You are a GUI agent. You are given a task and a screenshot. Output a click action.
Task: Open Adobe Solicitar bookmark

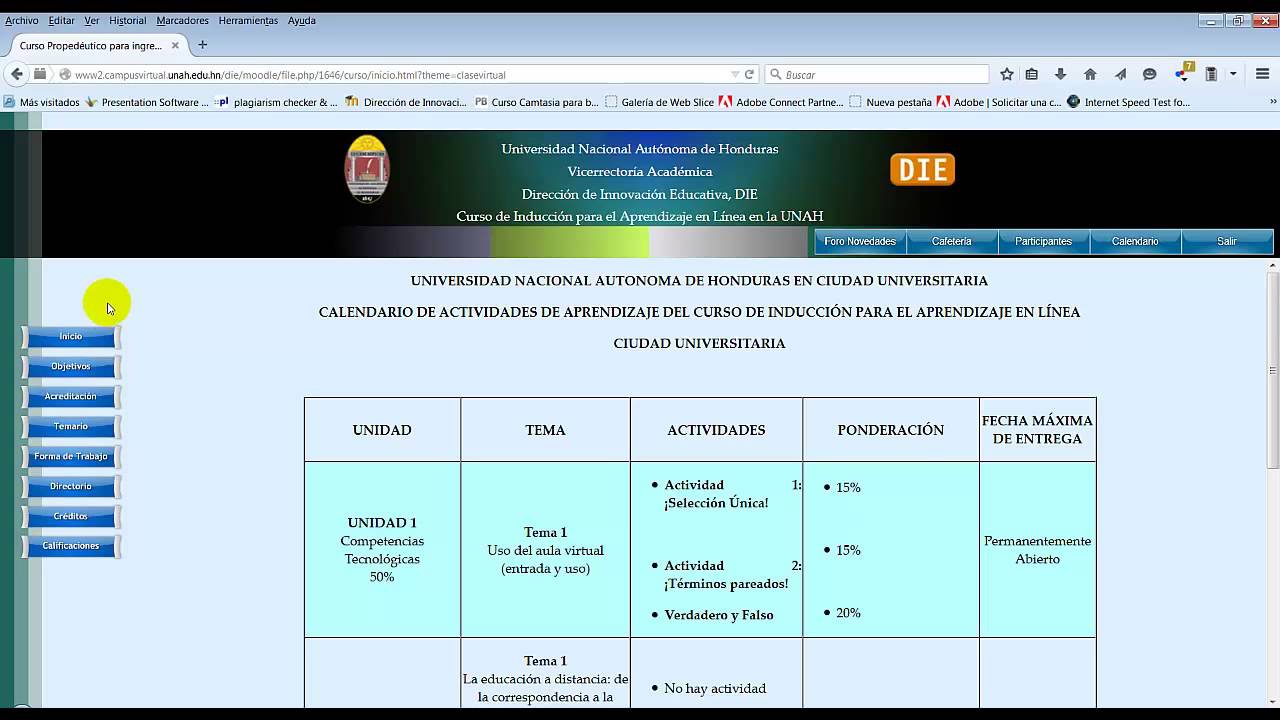pos(999,102)
